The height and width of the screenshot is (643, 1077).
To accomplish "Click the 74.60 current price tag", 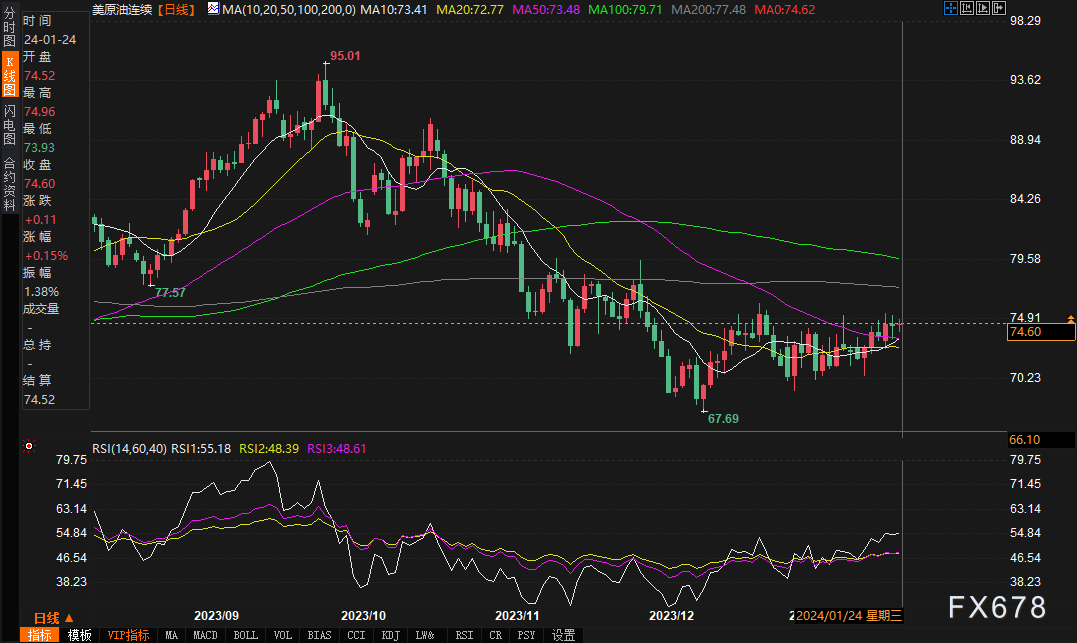I will click(1041, 332).
